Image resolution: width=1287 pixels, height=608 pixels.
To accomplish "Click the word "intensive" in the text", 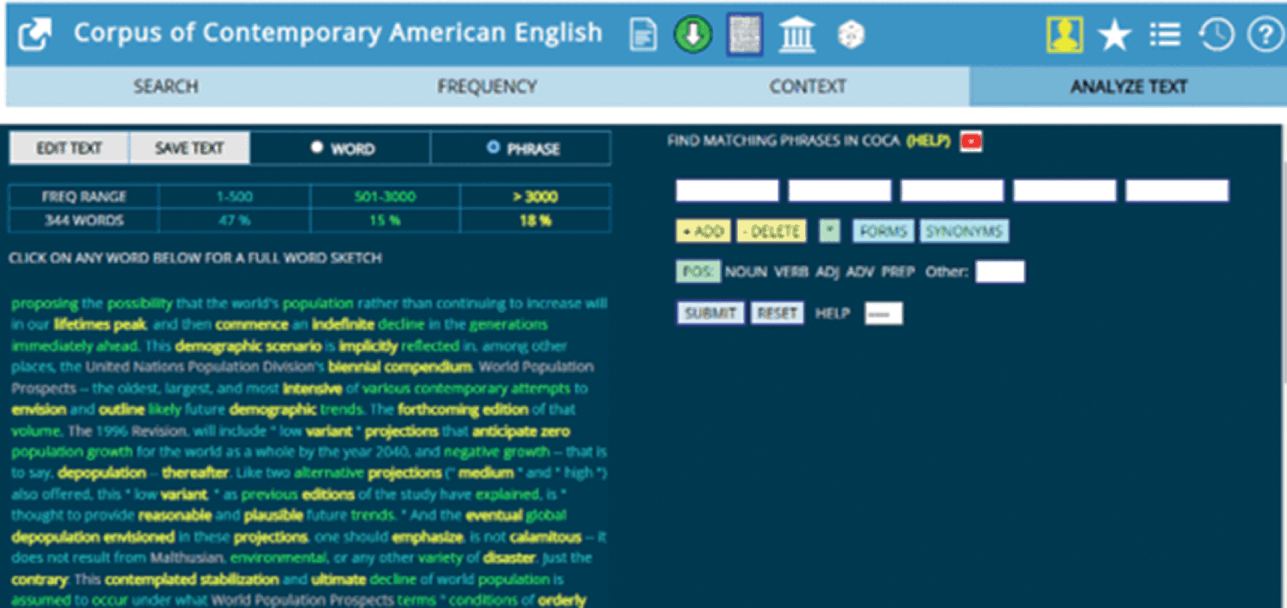I will [311, 388].
